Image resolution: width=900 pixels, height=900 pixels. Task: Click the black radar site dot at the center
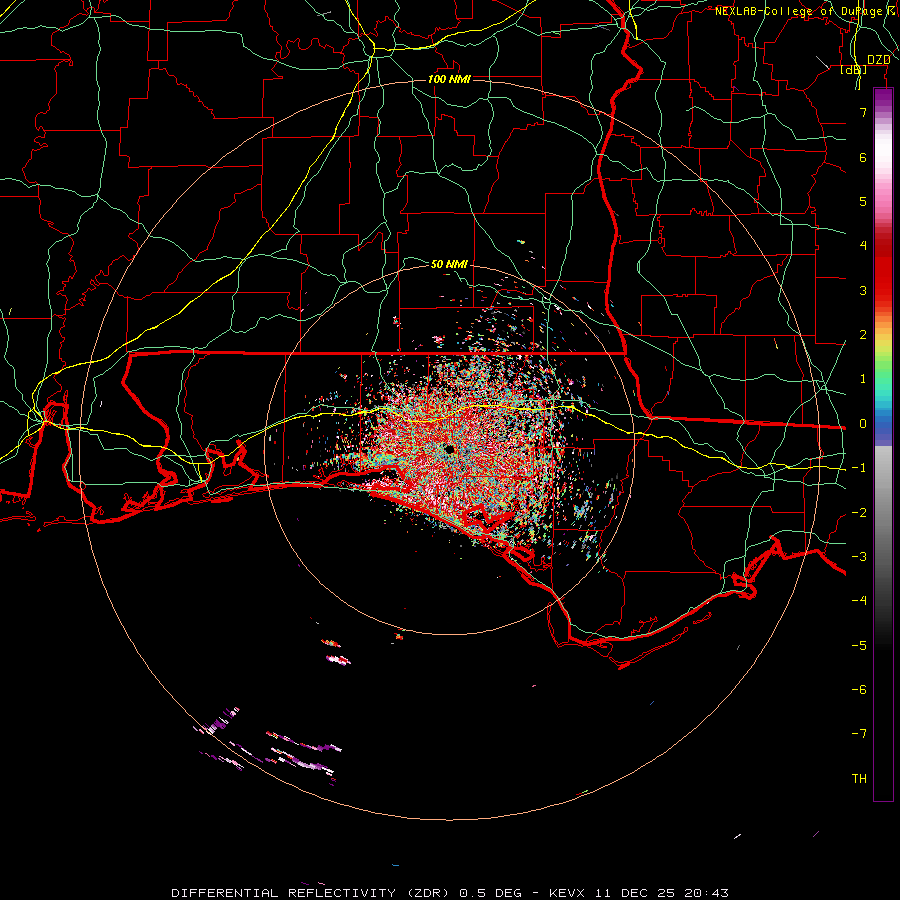(449, 449)
